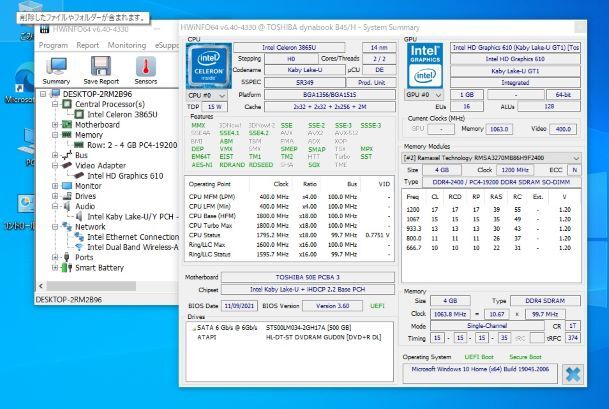The image size is (609, 409).
Task: Click the Audio speaker icon in the tree
Action: click(67, 206)
